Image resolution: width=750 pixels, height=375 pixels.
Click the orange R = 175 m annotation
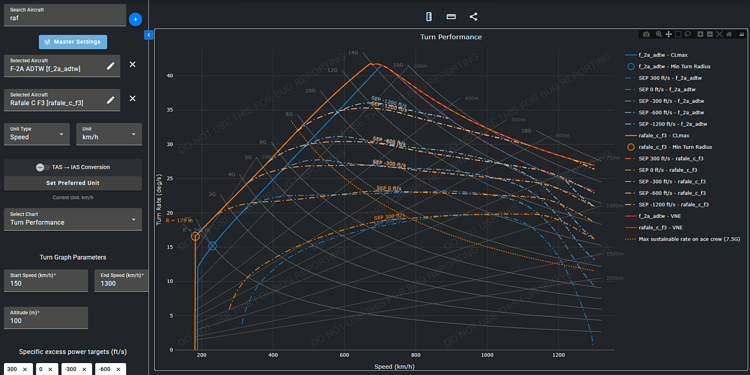[179, 221]
